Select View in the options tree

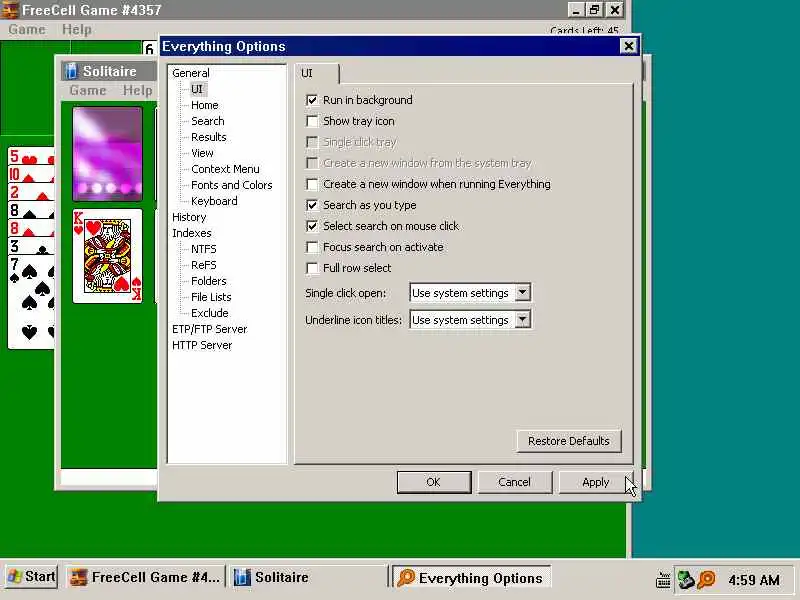[x=203, y=153]
